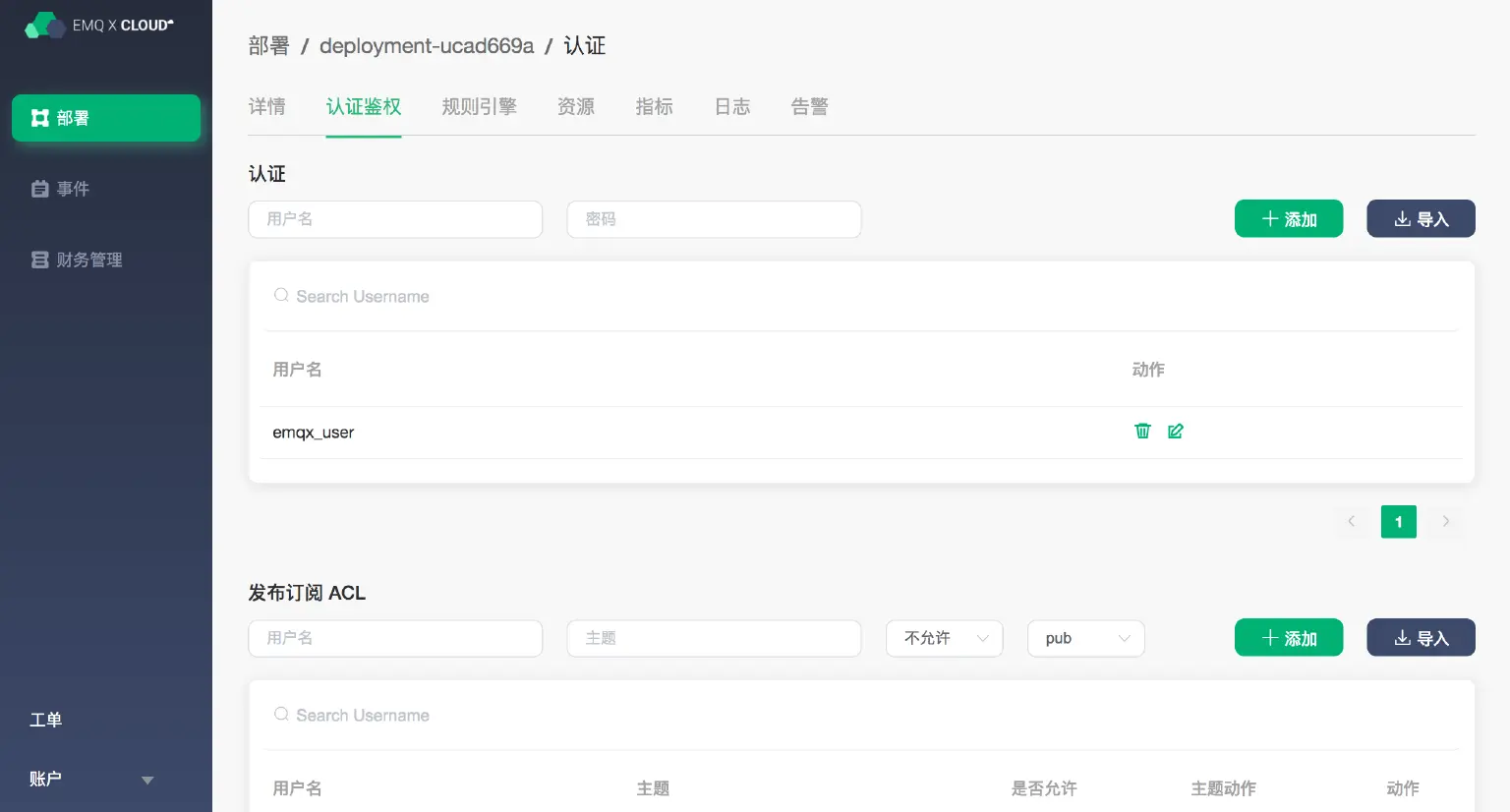Delete the emqx_user entry via trash icon
This screenshot has width=1510, height=812.
(1141, 431)
